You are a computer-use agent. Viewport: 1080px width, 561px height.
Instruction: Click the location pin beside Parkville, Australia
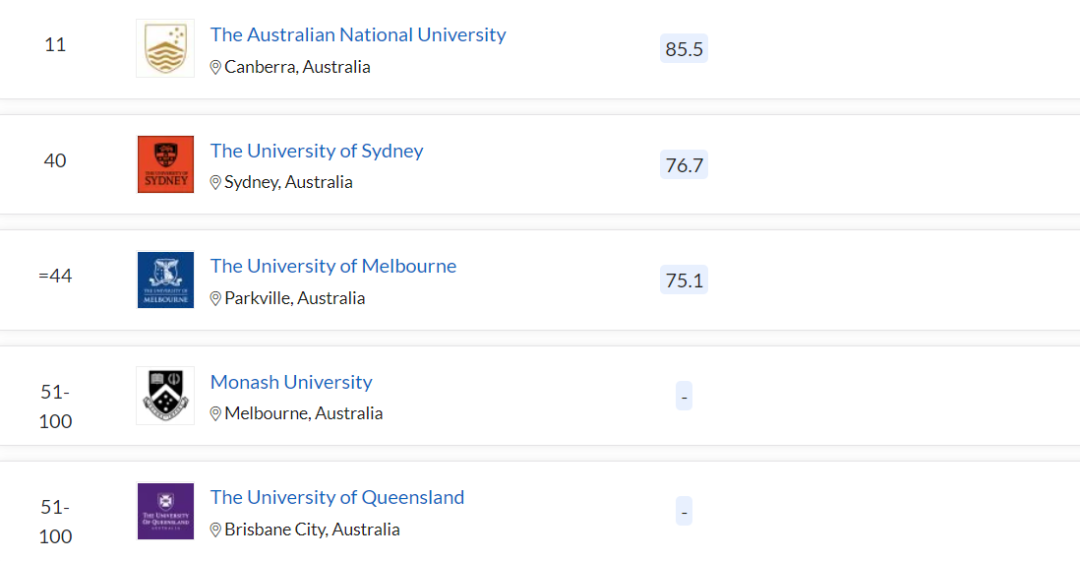click(215, 298)
